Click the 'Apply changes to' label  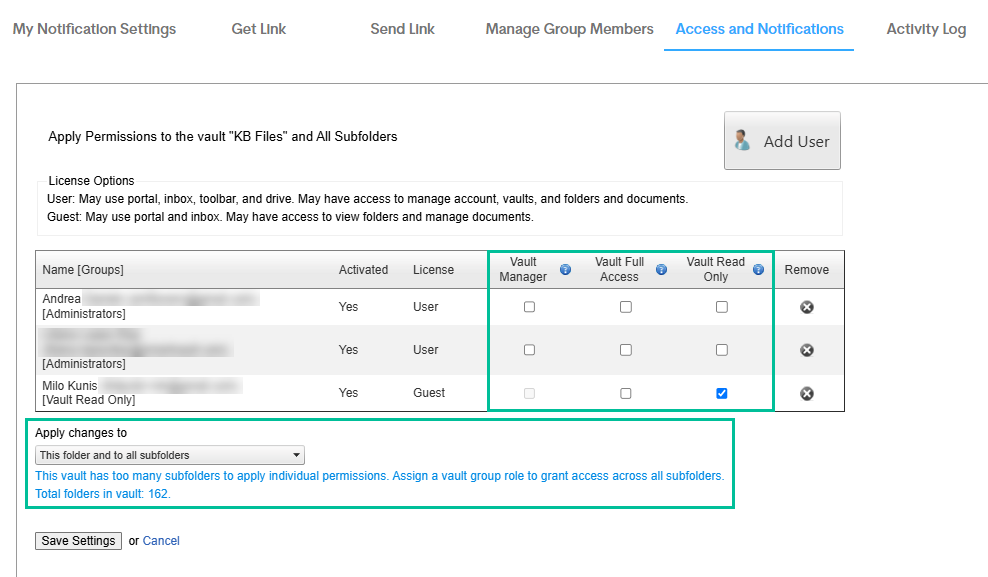(81, 433)
